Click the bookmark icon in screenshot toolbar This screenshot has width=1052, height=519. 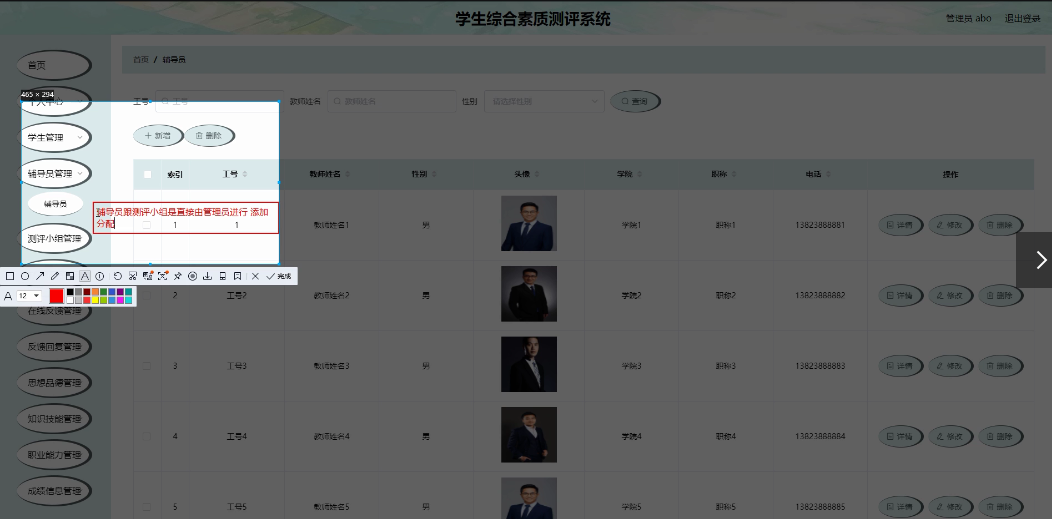point(238,276)
